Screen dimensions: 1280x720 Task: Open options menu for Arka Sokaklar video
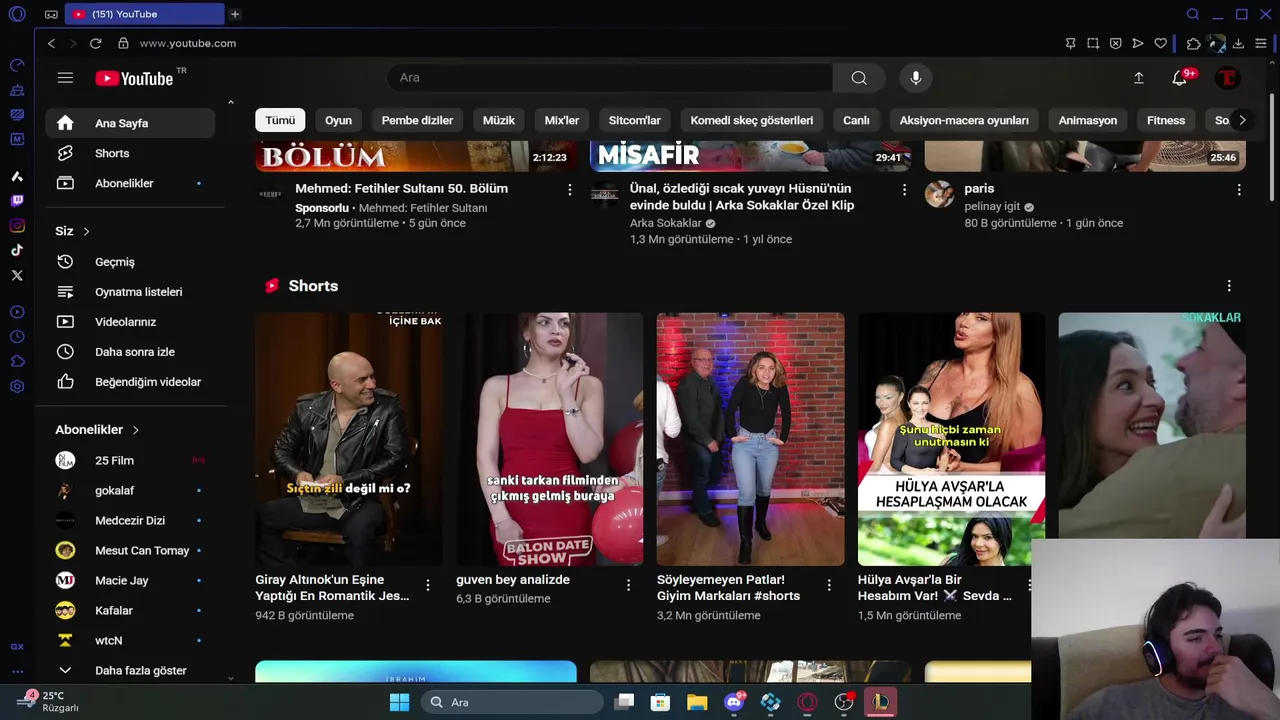[904, 189]
